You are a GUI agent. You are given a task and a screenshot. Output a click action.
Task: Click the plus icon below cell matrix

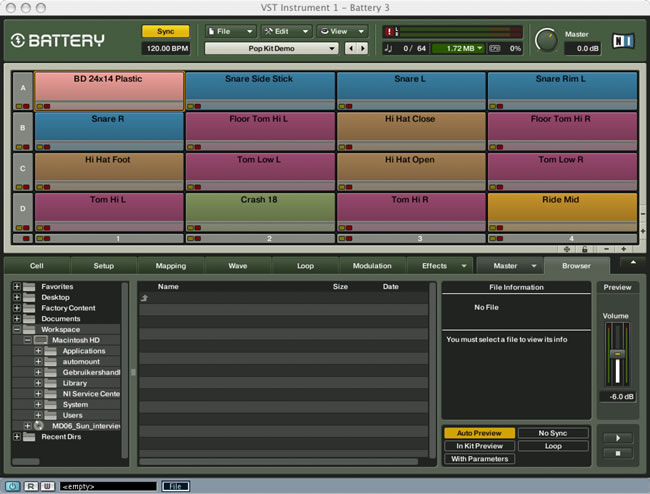[x=623, y=249]
